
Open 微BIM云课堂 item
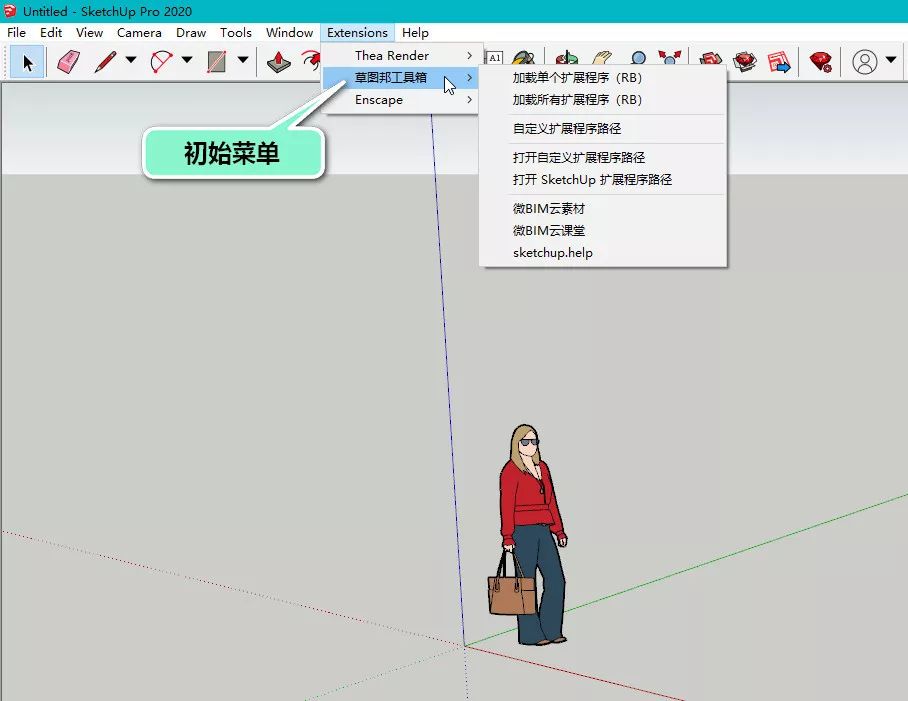(602, 230)
